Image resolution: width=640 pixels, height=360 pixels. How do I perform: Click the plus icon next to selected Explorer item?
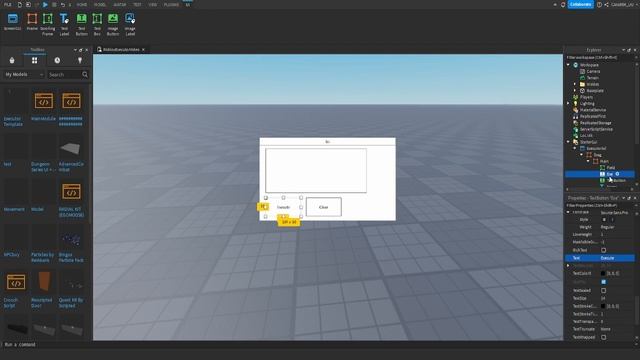tap(617, 174)
